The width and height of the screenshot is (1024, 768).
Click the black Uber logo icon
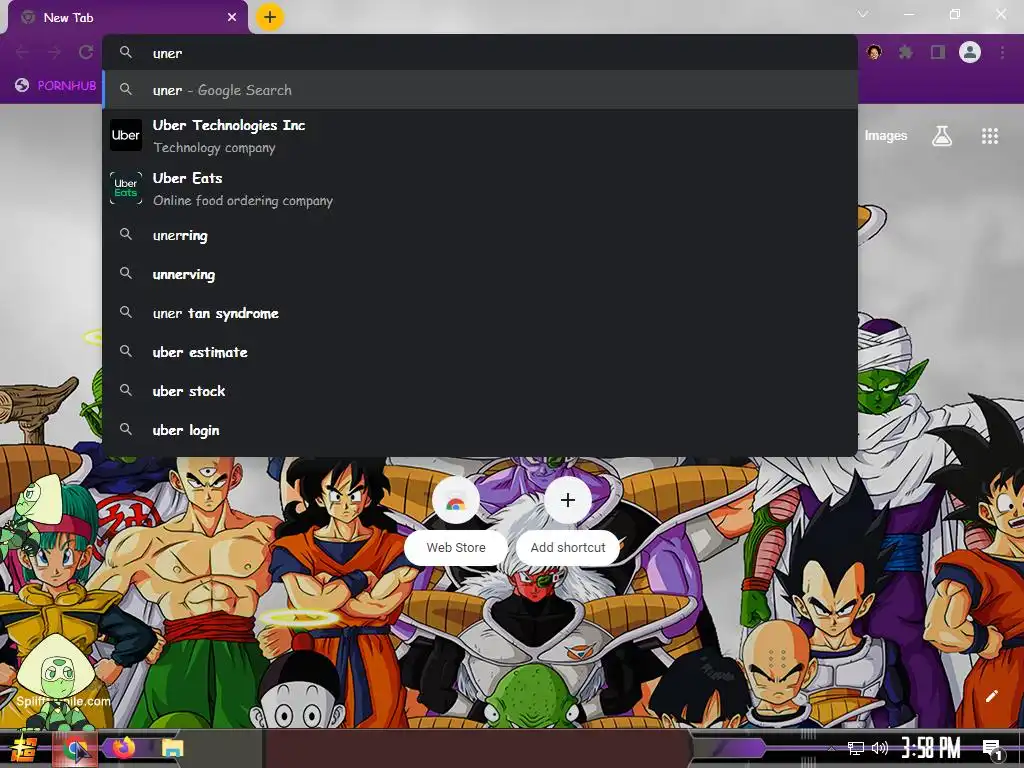coord(126,135)
